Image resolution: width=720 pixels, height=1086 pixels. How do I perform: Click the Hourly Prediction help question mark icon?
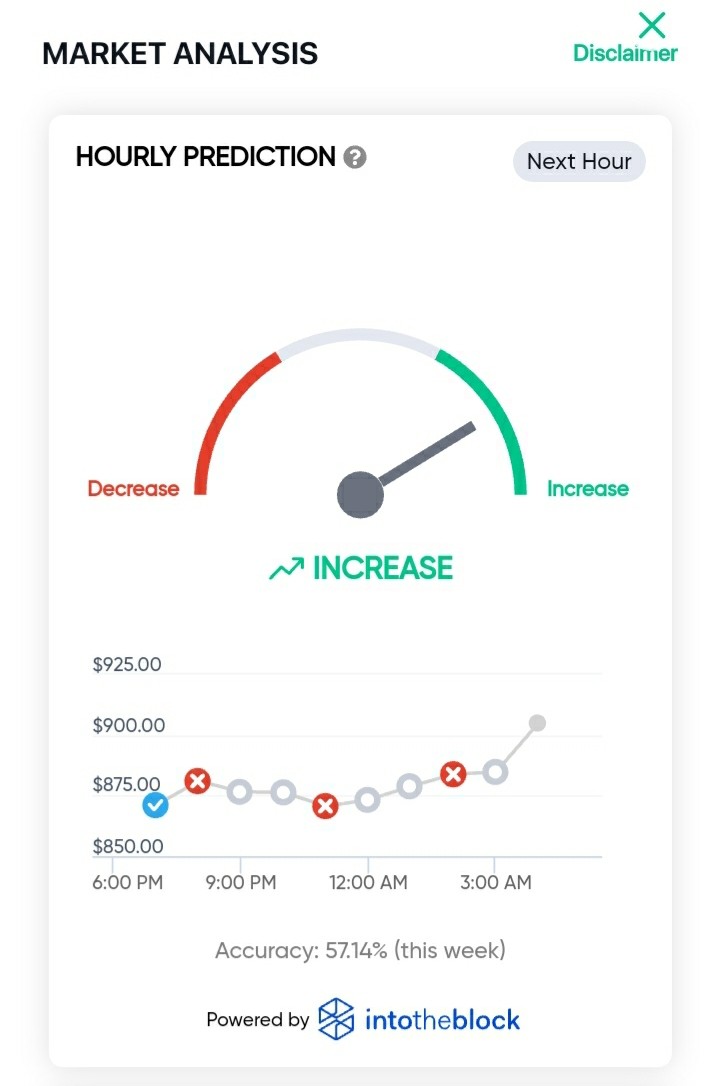355,157
